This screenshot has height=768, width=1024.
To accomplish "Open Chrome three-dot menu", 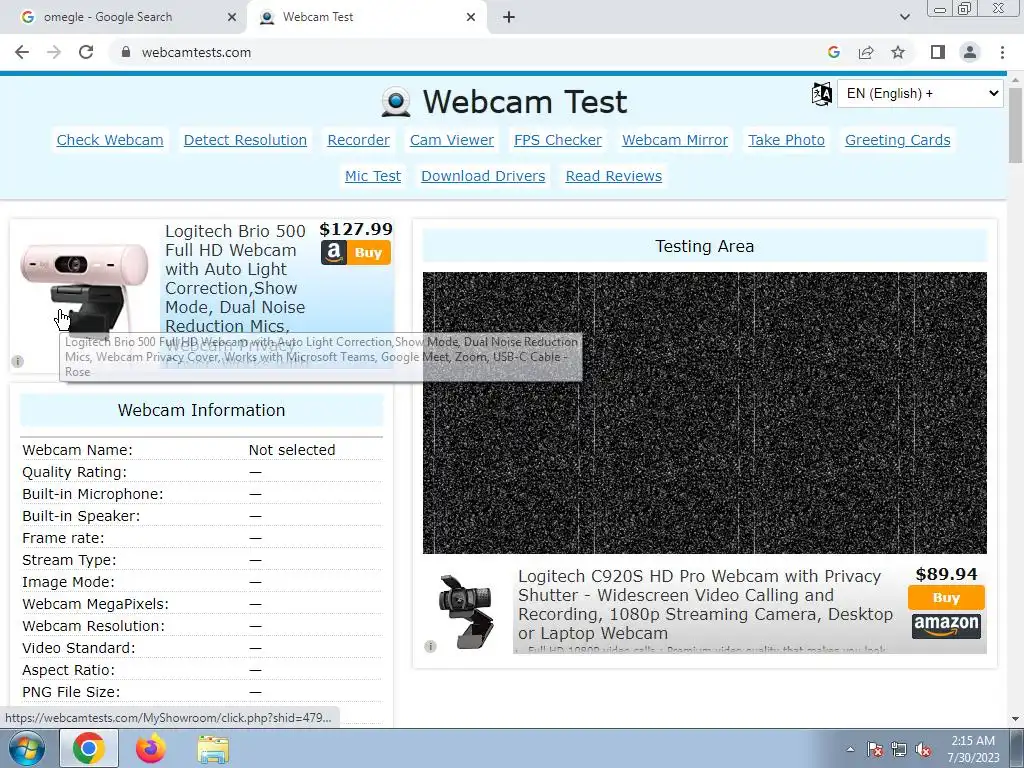I will tap(1002, 52).
